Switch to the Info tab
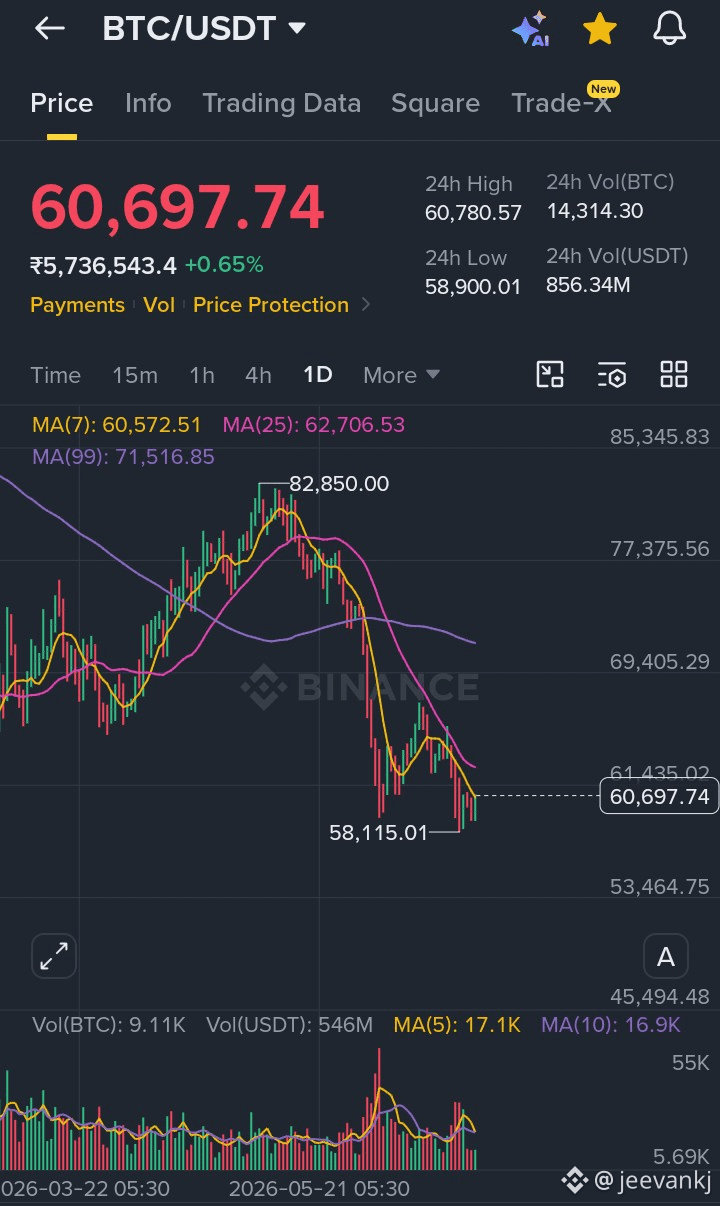 (x=148, y=103)
